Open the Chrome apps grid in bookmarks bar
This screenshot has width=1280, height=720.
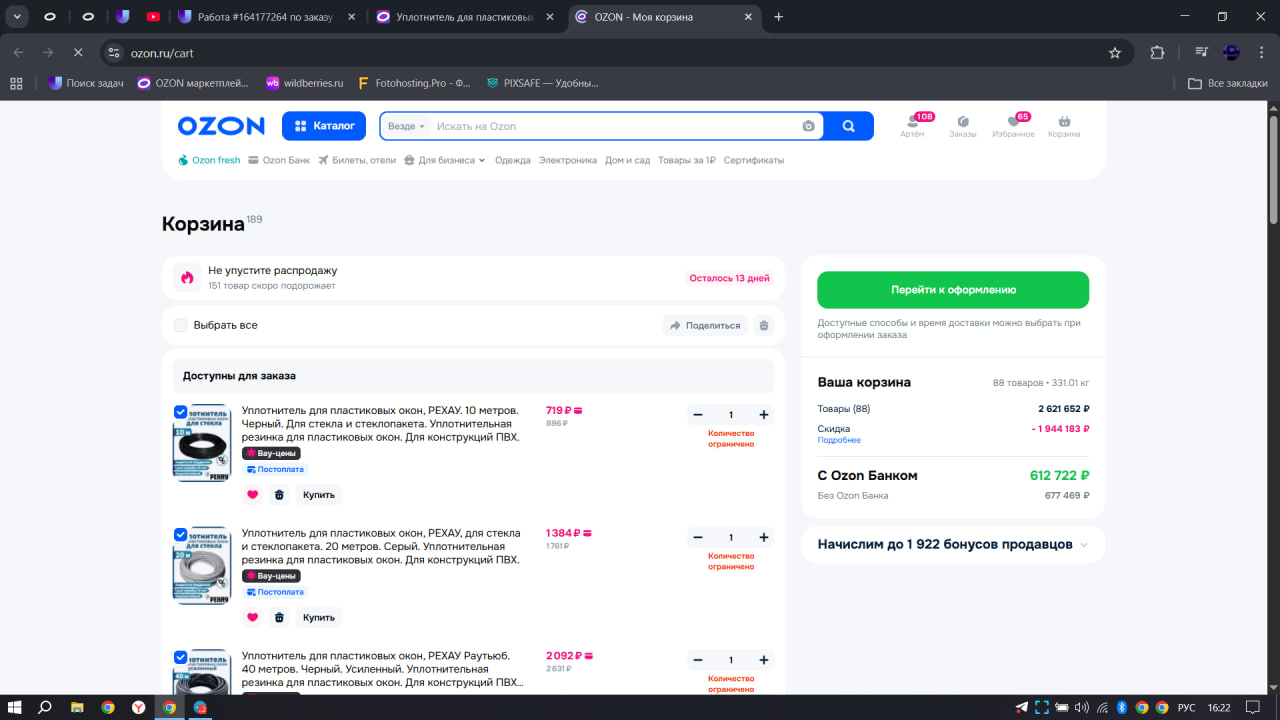point(16,83)
